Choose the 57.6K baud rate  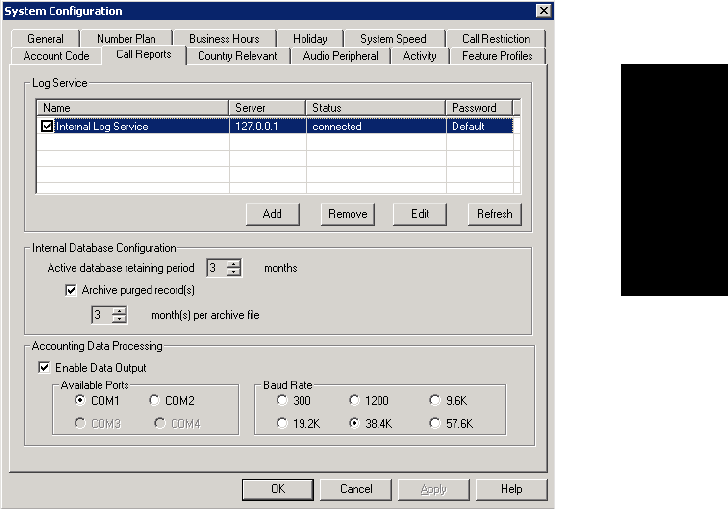click(435, 424)
